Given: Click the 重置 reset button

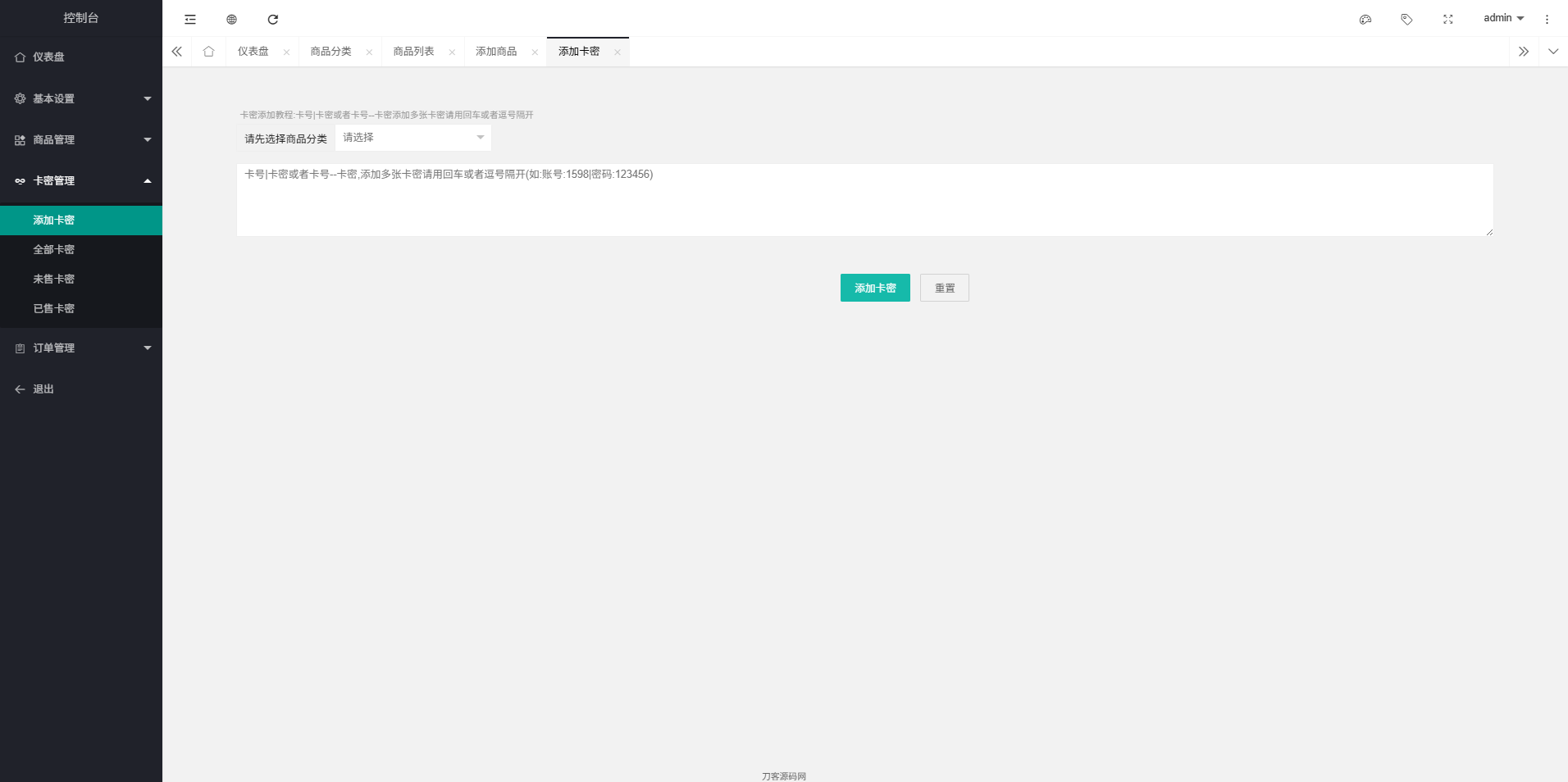Looking at the screenshot, I should pos(944,288).
